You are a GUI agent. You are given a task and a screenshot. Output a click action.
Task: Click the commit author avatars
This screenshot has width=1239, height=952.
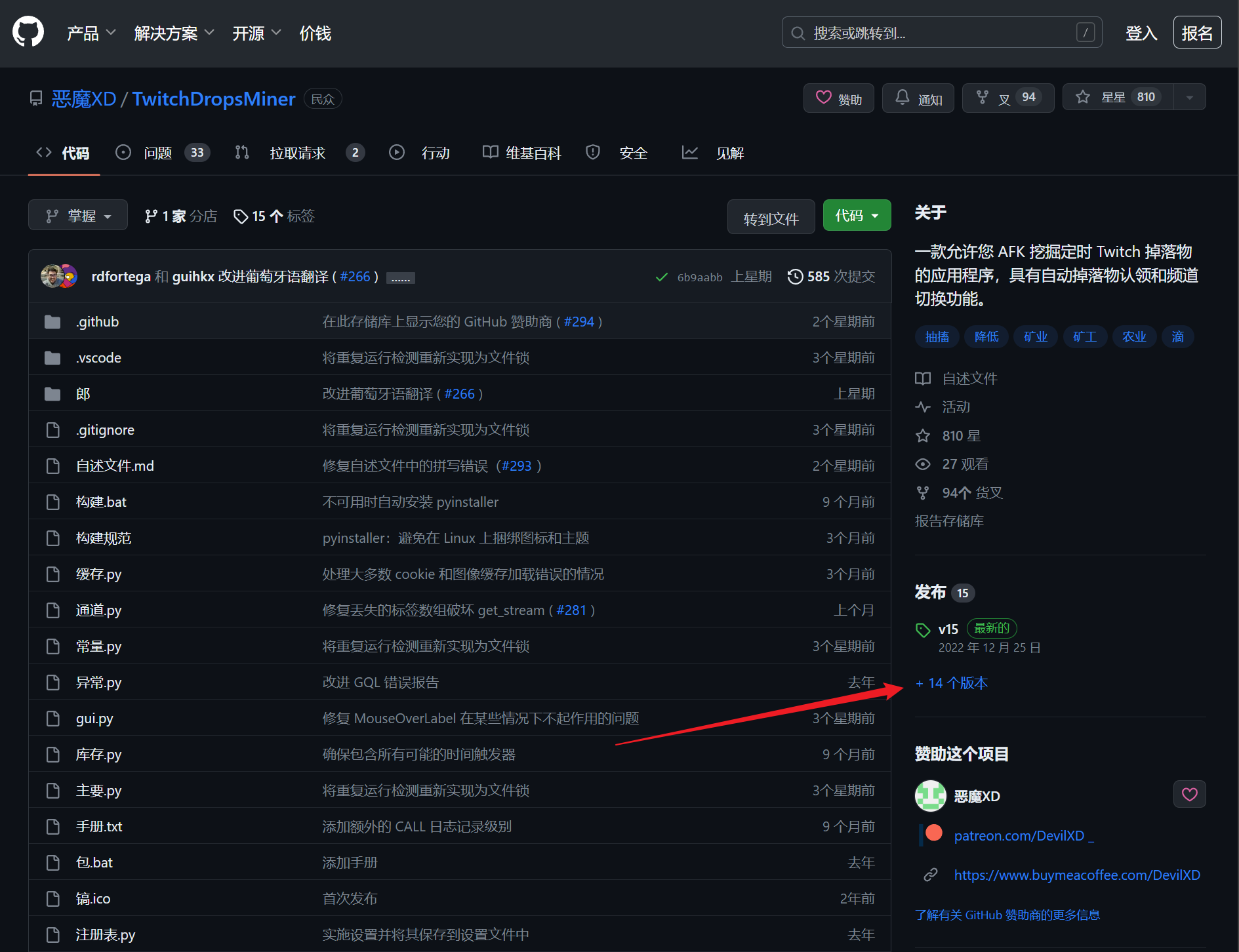(60, 276)
